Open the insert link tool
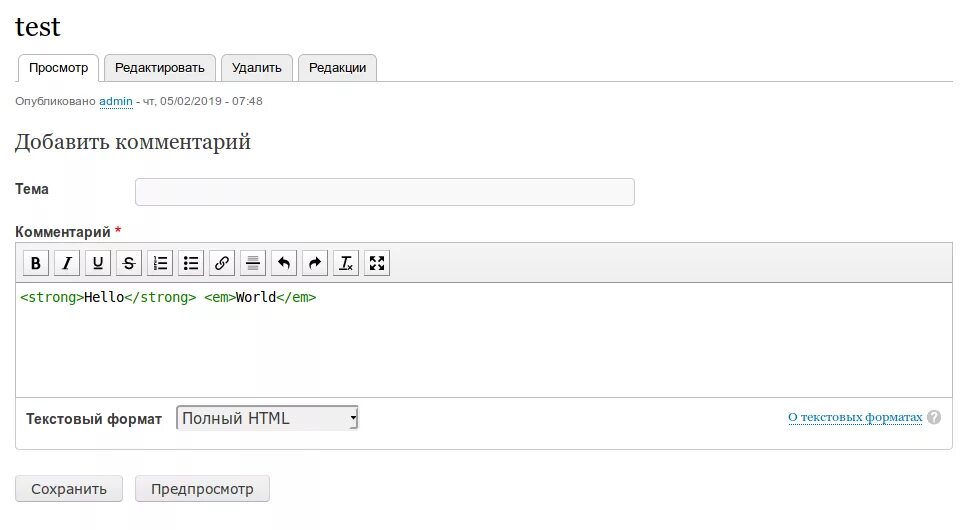 (222, 263)
